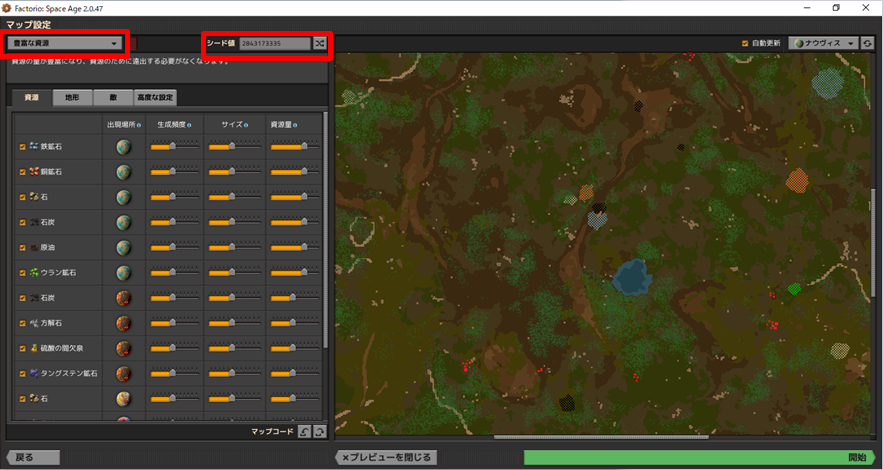Viewport: 883px width, 470px height.
Task: Click the タングステン鉱石 row label
Action: 69,373
